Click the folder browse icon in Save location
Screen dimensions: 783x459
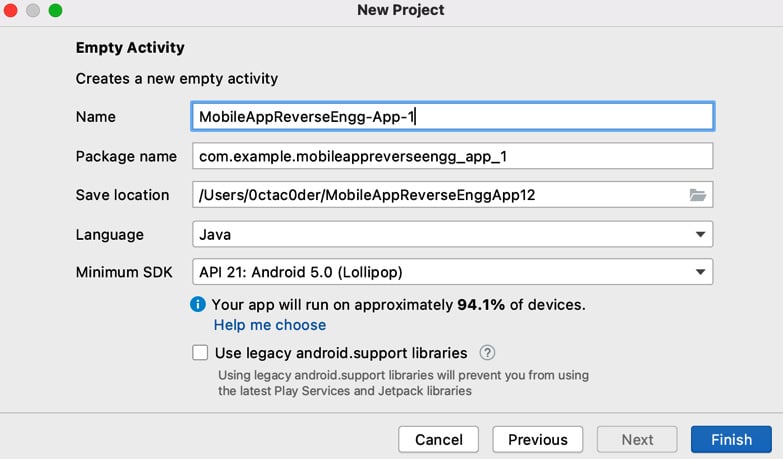pyautogui.click(x=698, y=195)
